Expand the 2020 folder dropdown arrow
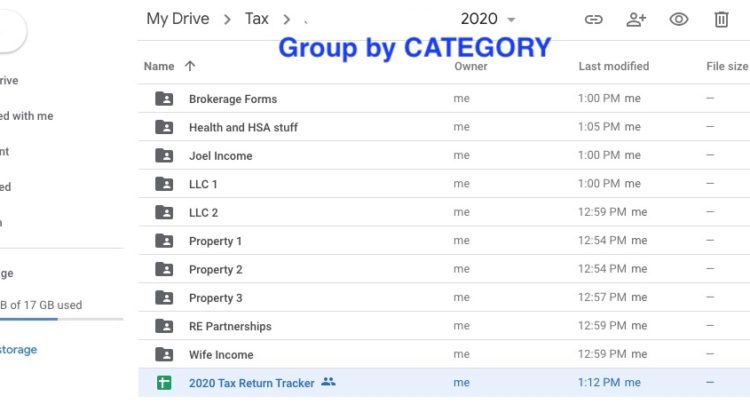Screen dimensions: 750x420 coord(512,20)
